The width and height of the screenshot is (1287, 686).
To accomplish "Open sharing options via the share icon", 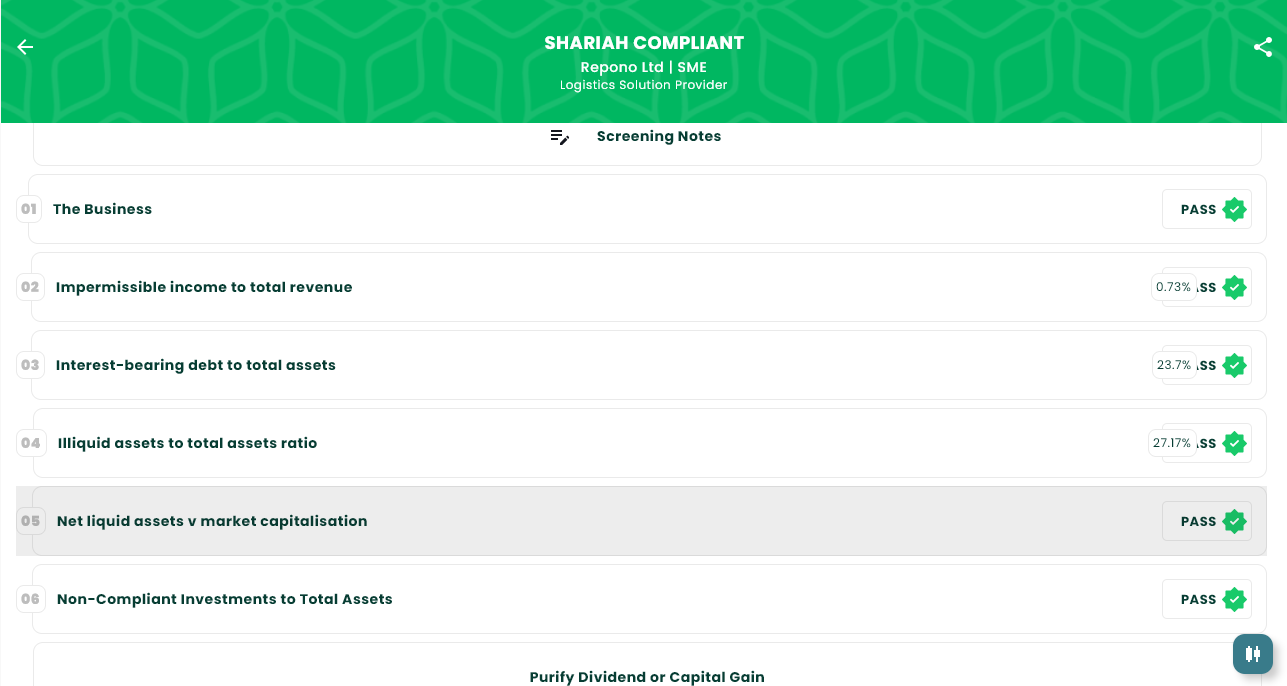I will [x=1262, y=47].
